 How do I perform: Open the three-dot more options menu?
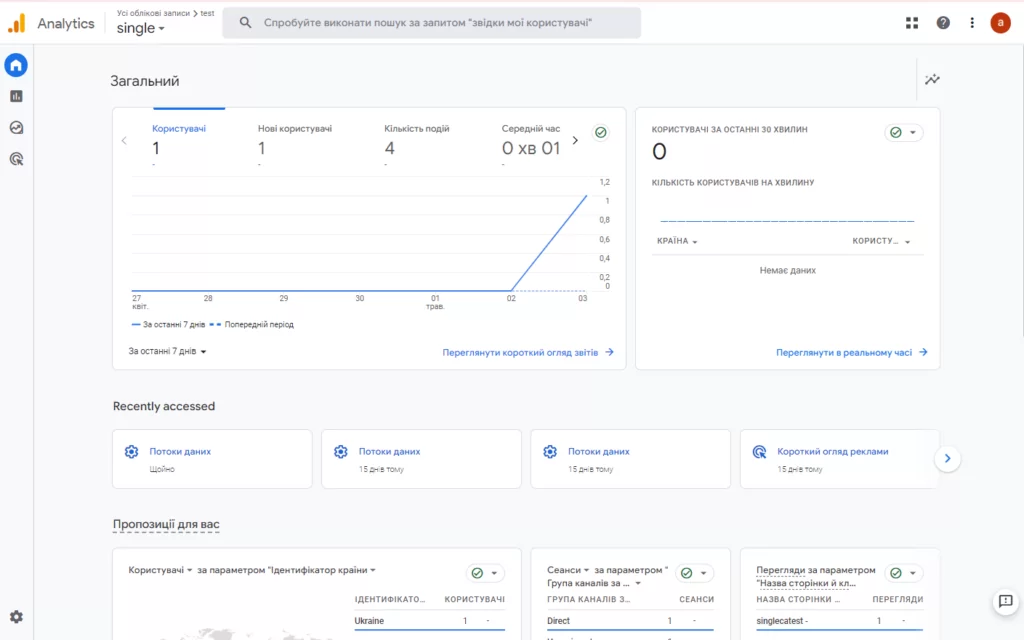[x=972, y=23]
